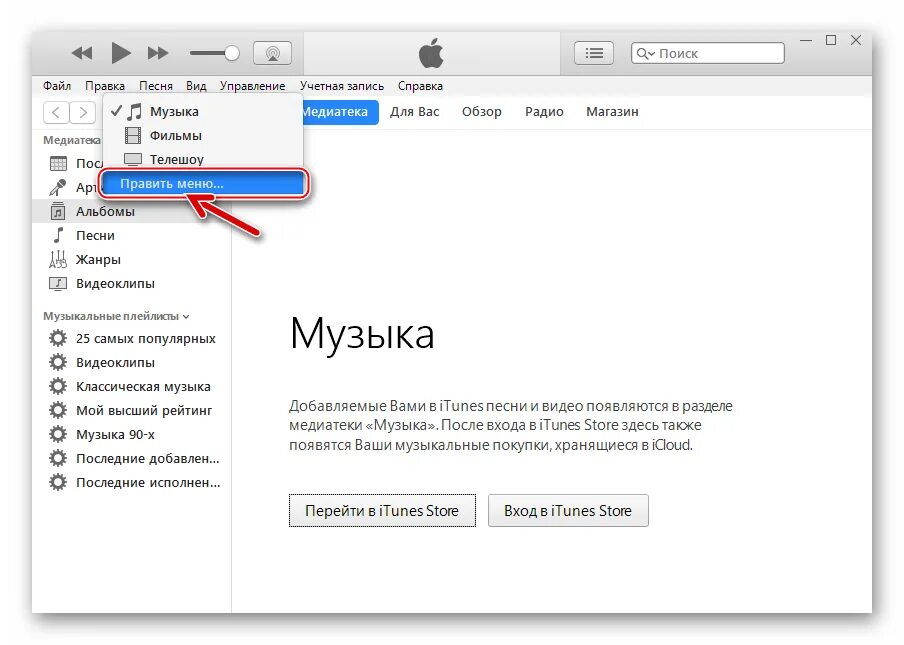Viewport: 904px width, 645px height.
Task: Switch to the Магазин tab
Action: coord(612,112)
